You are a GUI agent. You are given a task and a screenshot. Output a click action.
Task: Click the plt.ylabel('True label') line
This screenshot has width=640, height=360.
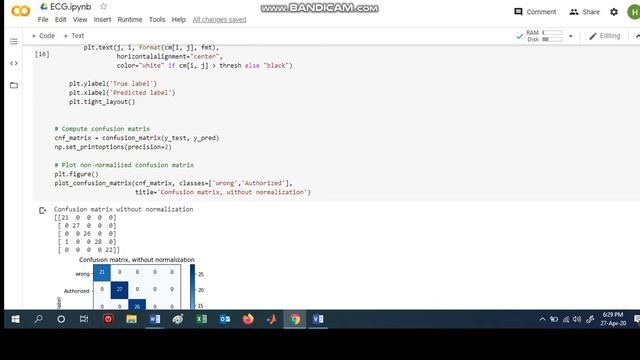[113, 84]
